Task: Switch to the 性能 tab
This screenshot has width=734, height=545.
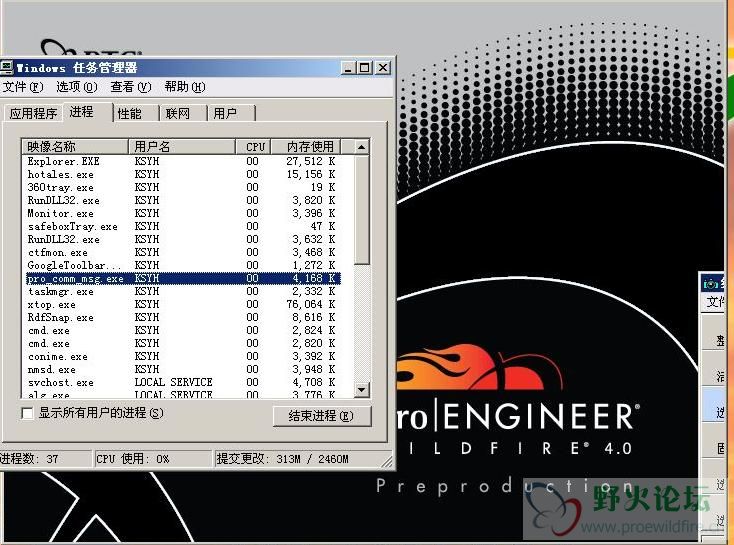Action: [136, 113]
